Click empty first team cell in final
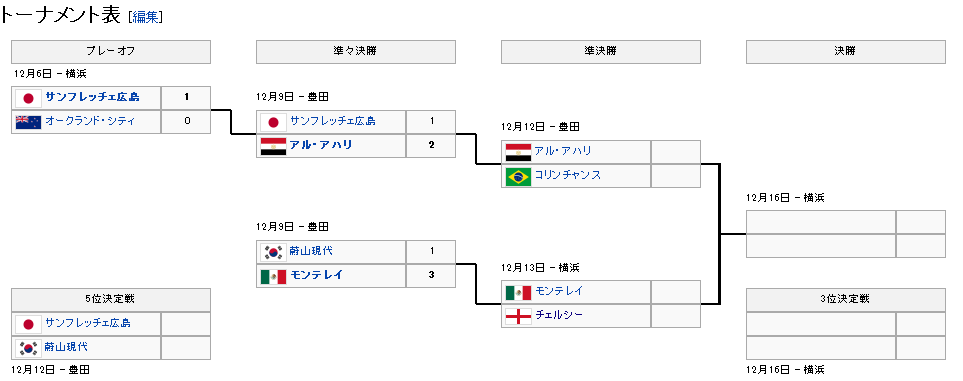The width and height of the screenshot is (963, 381). (821, 222)
